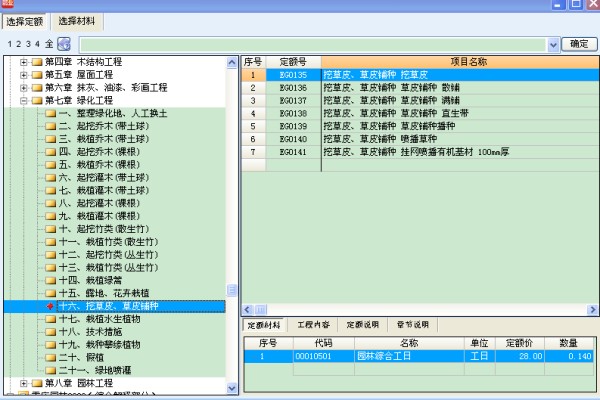
Task: Open 八、起挖灌木(裸根) folder
Action: [99, 203]
